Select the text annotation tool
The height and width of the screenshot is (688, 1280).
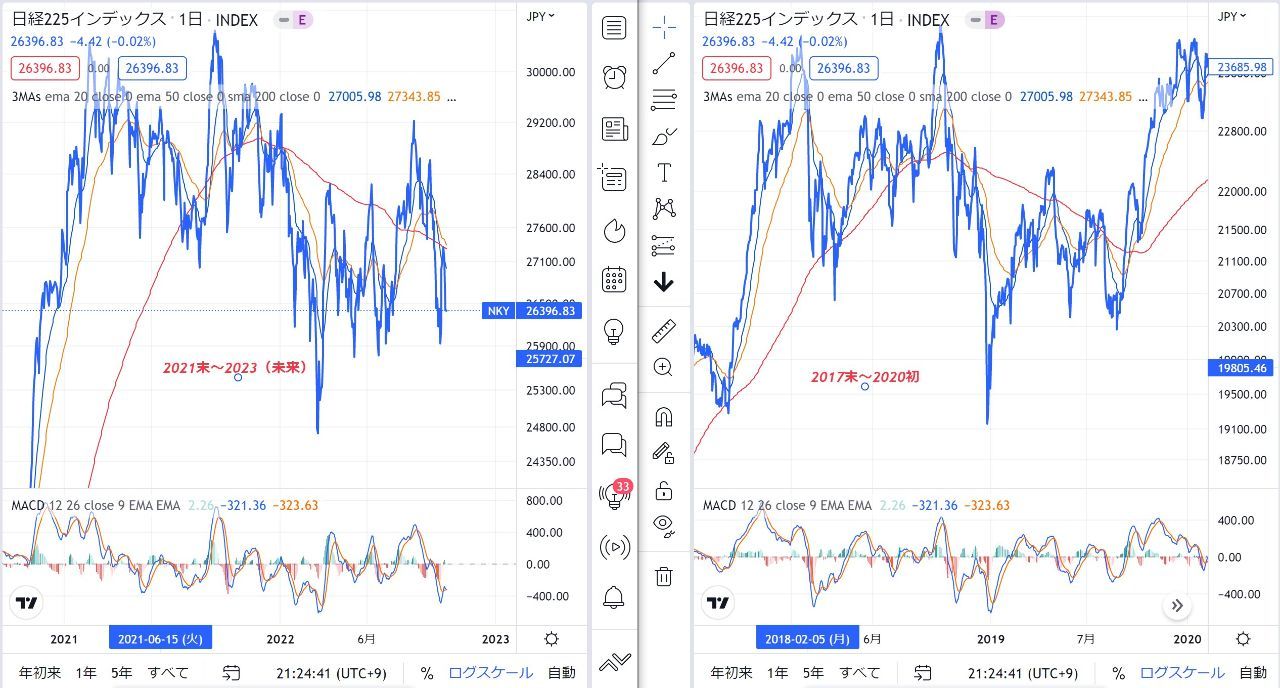tap(663, 173)
